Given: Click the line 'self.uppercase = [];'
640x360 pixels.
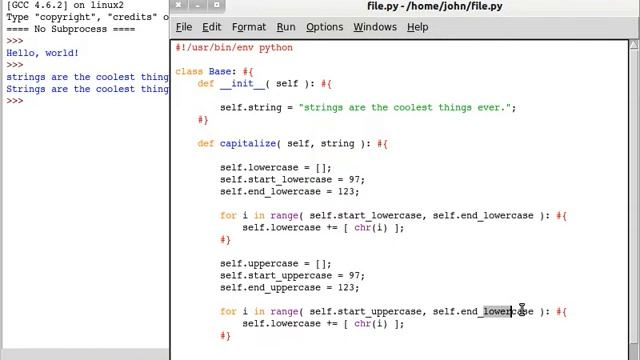Looking at the screenshot, I should tap(276, 264).
